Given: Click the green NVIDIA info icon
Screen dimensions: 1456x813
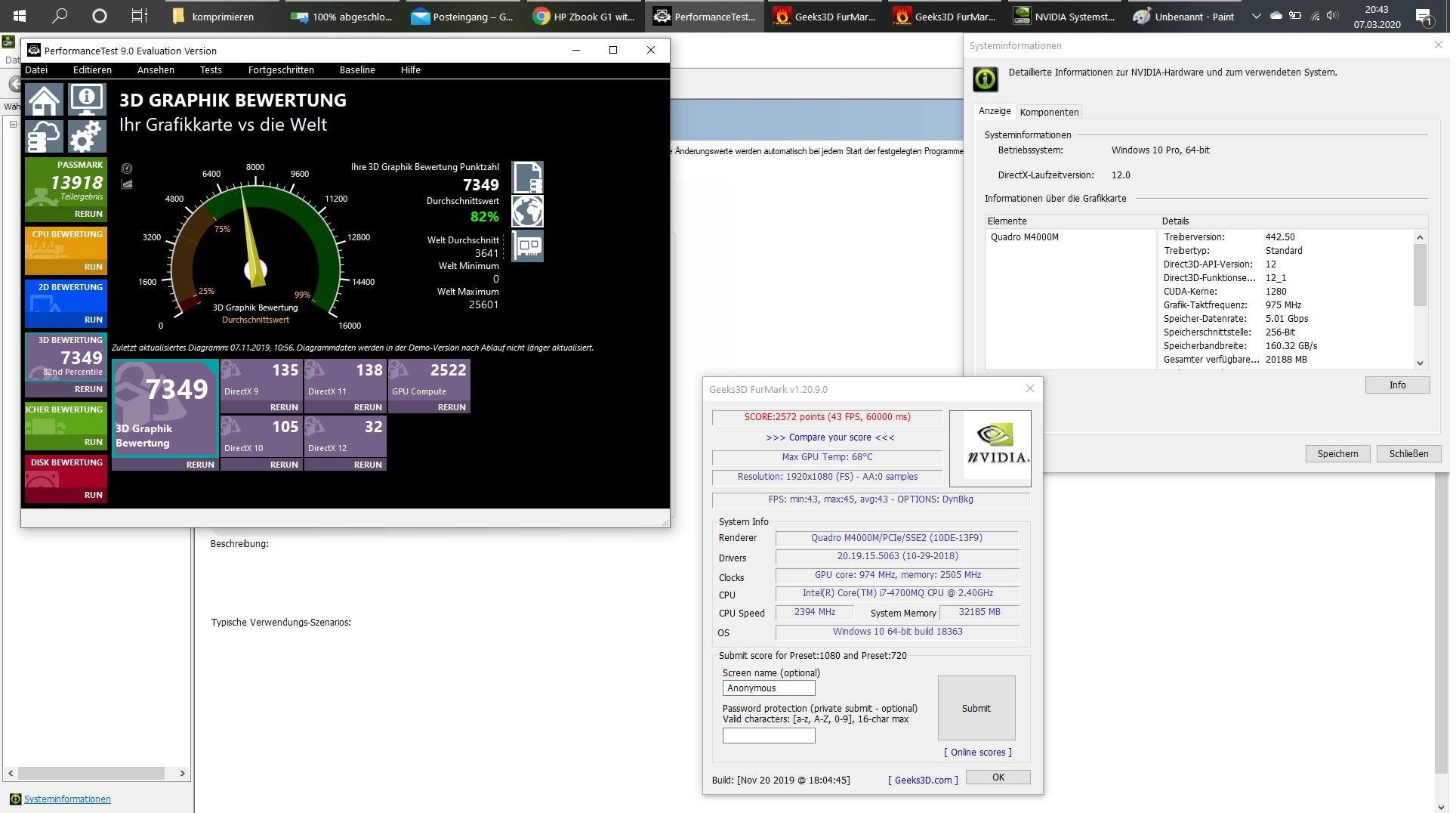Looking at the screenshot, I should [x=985, y=79].
